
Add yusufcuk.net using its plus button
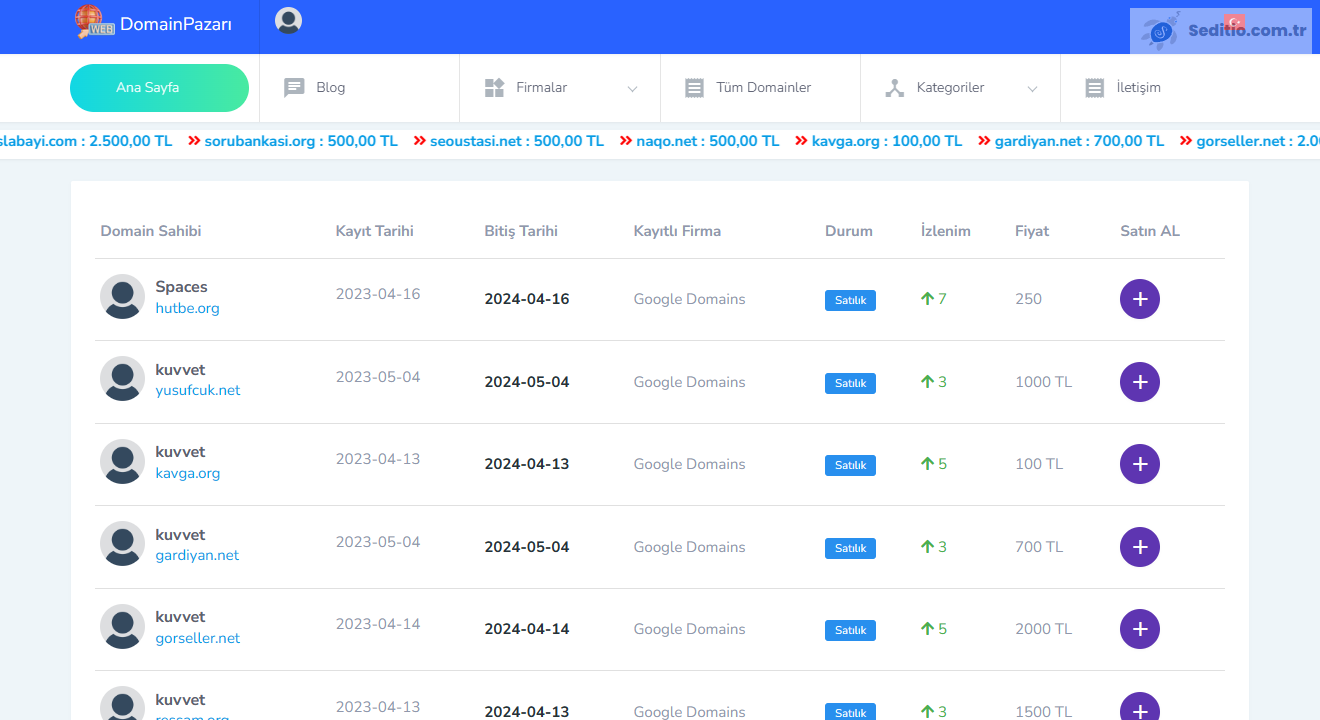(1139, 382)
